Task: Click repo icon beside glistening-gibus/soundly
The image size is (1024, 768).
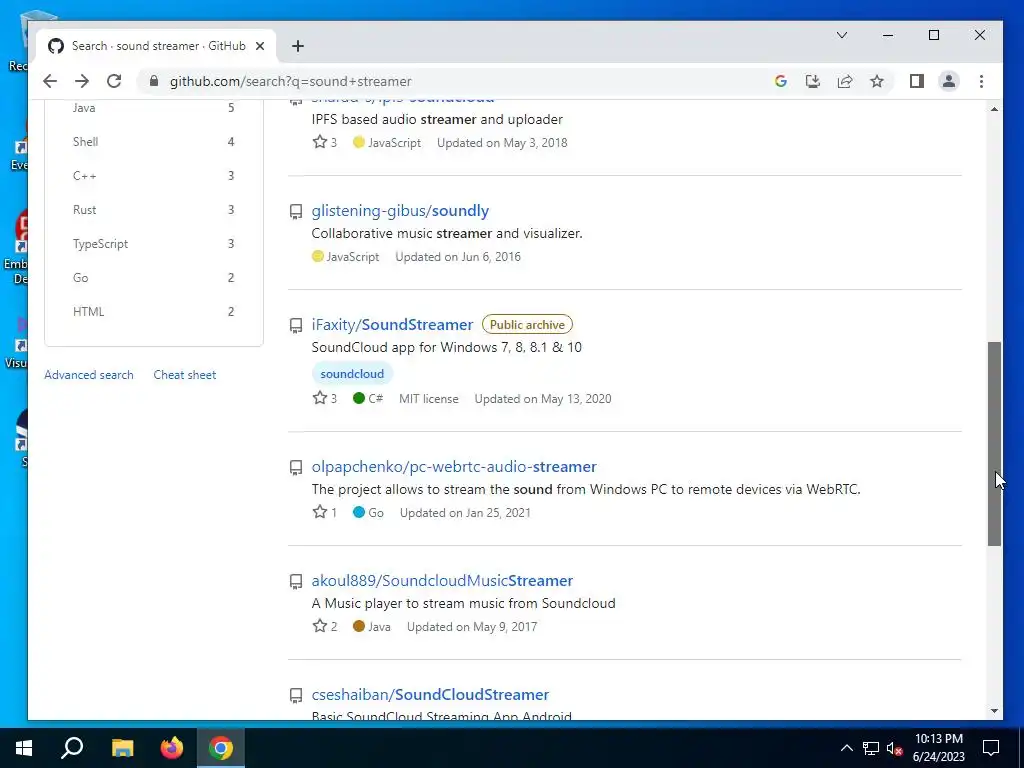Action: tap(296, 212)
